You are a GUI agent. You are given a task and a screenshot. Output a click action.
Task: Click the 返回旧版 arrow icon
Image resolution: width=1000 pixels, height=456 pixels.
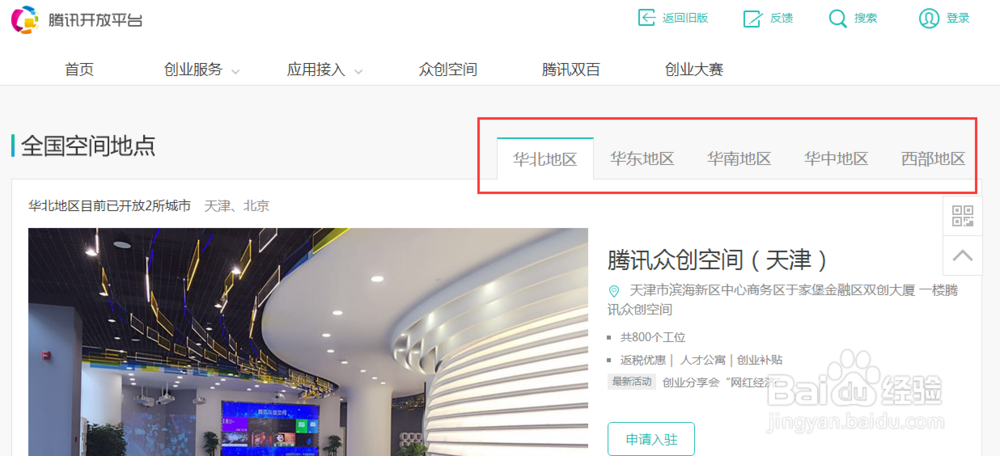(x=647, y=18)
